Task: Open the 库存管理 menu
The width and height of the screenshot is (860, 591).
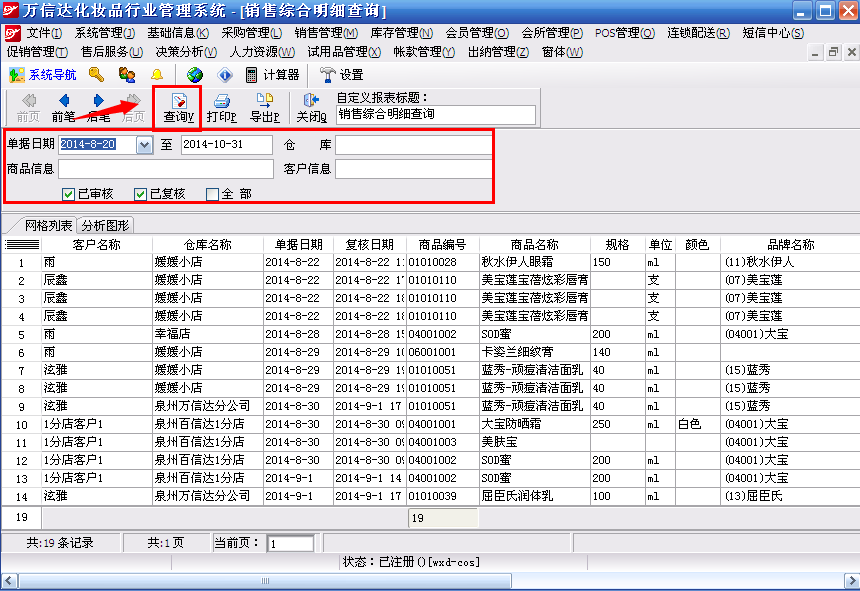Action: point(401,33)
